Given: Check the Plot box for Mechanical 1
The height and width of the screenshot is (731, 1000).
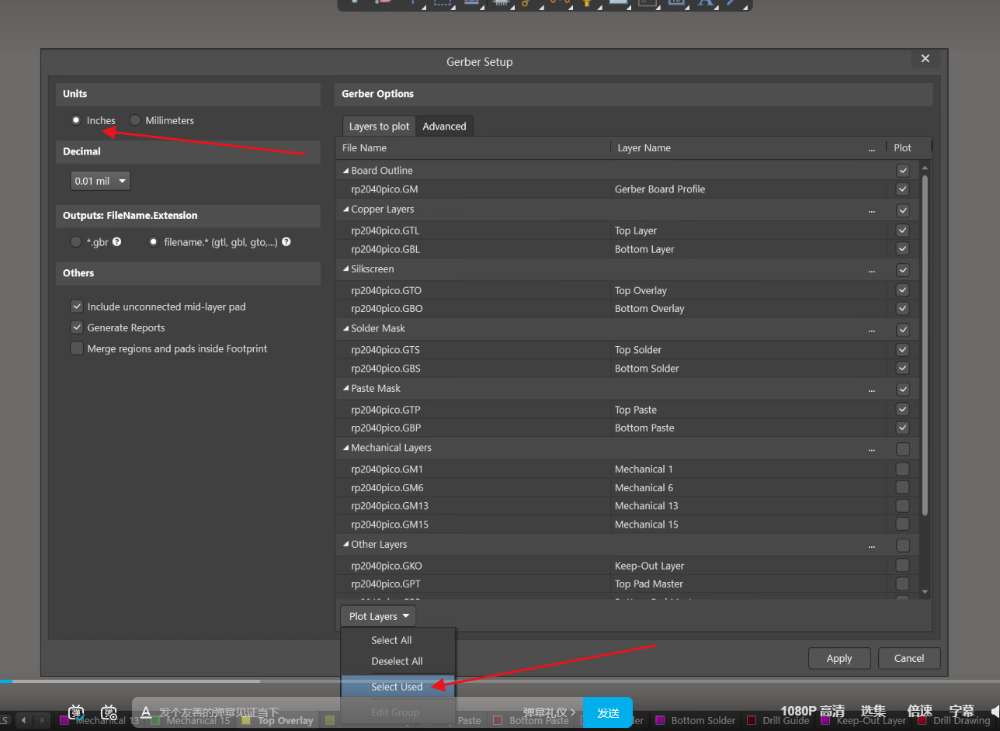Looking at the screenshot, I should (902, 469).
